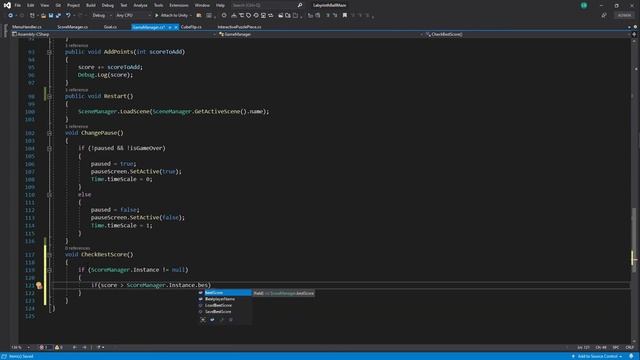Click the ADMIN badge button

click(x=624, y=16)
